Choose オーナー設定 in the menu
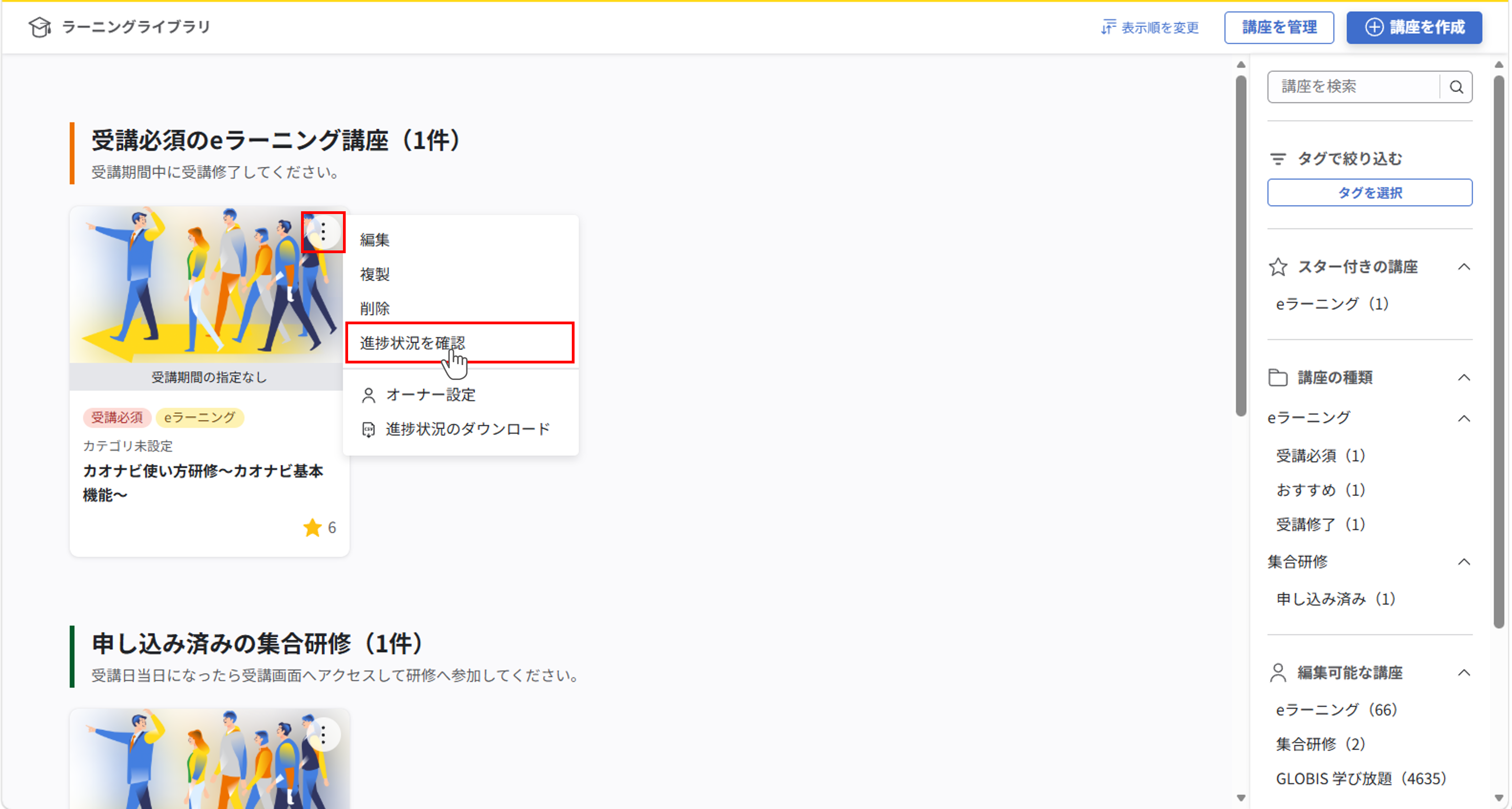 [x=461, y=395]
